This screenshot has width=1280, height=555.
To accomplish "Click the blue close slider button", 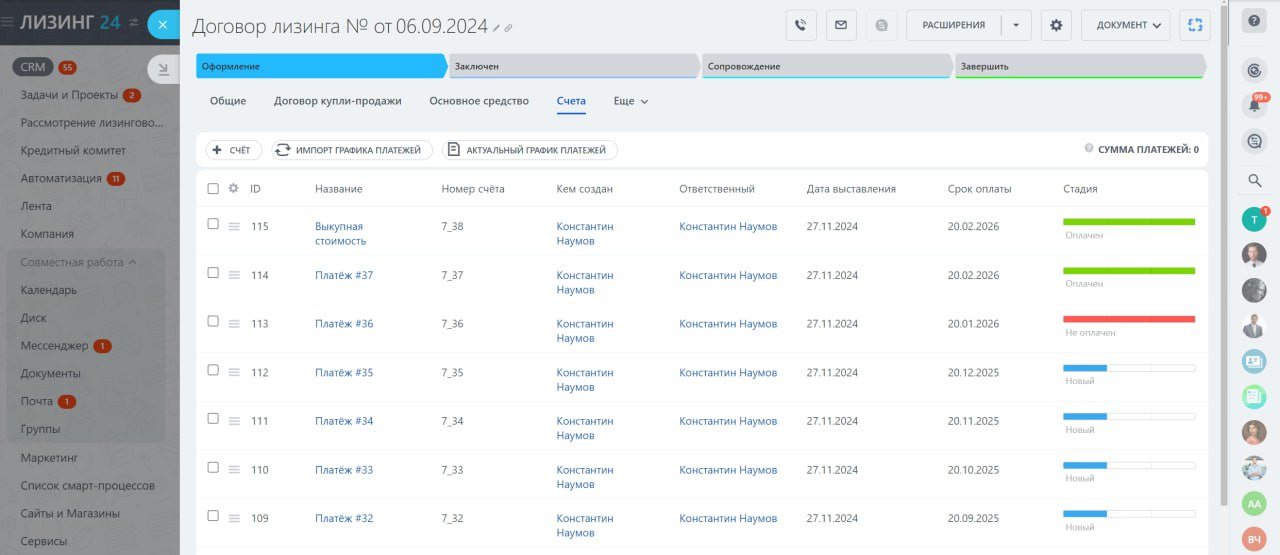I will [163, 24].
